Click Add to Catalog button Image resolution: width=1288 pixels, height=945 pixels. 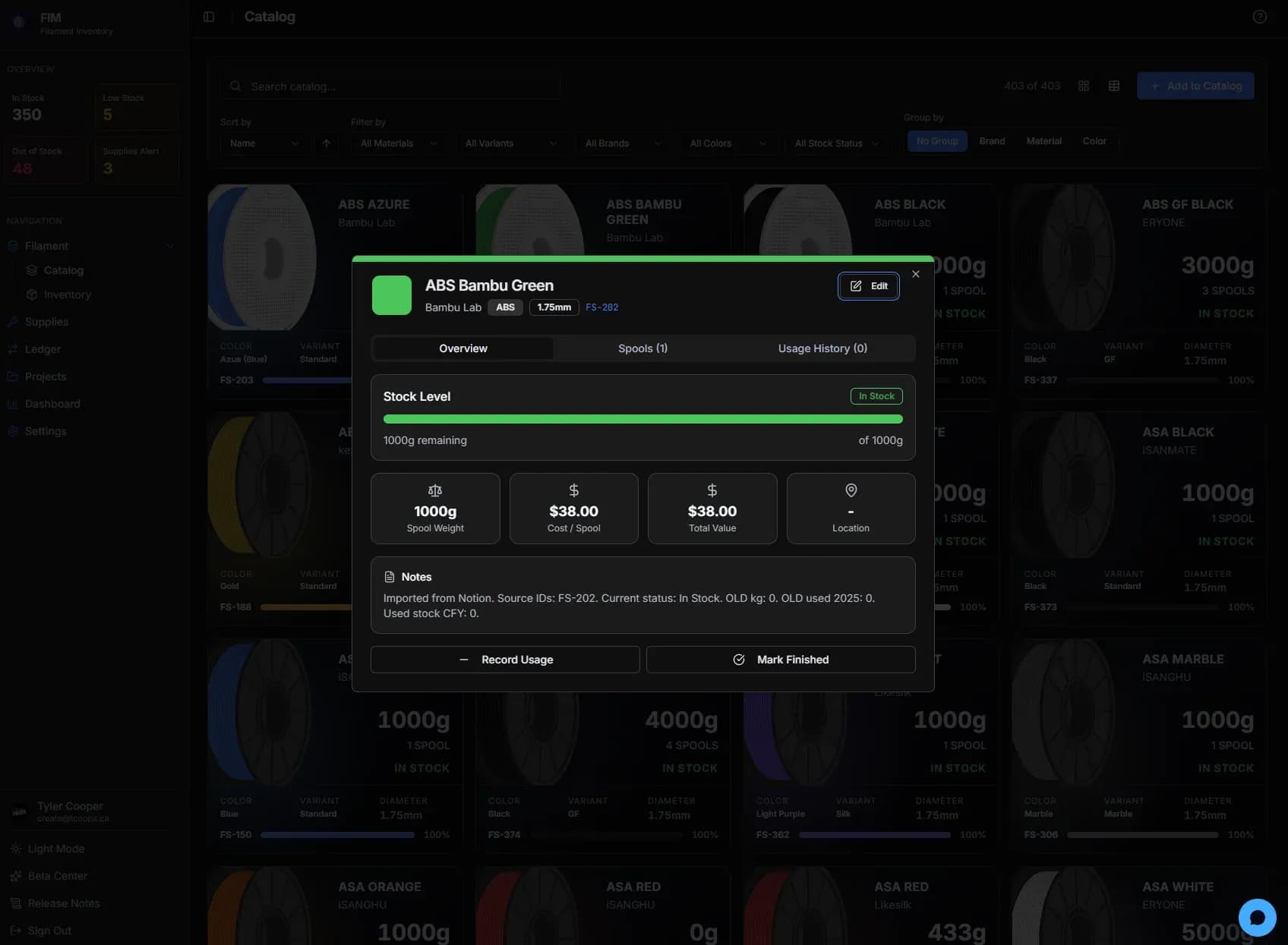tap(1195, 86)
